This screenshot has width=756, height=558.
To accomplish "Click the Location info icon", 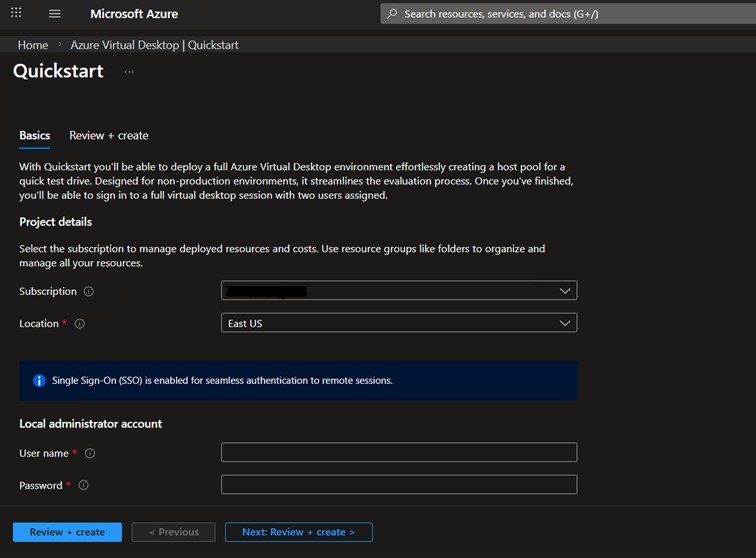I will 80,324.
